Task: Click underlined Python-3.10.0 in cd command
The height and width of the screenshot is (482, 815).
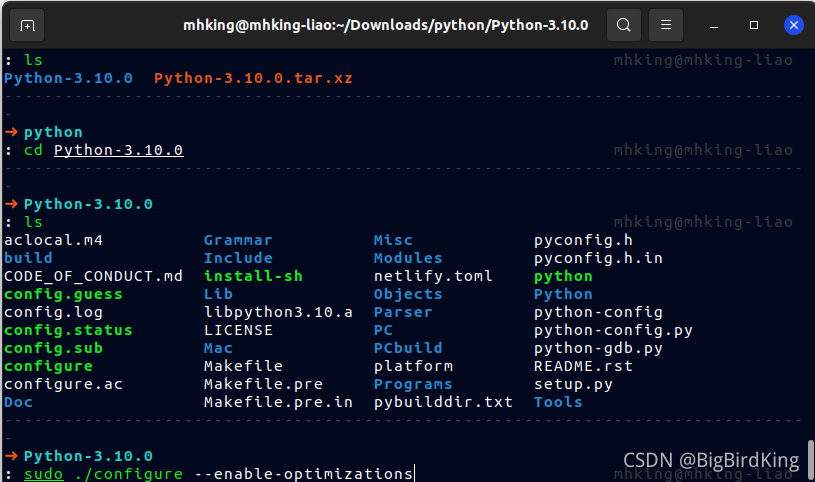Action: click(x=119, y=150)
